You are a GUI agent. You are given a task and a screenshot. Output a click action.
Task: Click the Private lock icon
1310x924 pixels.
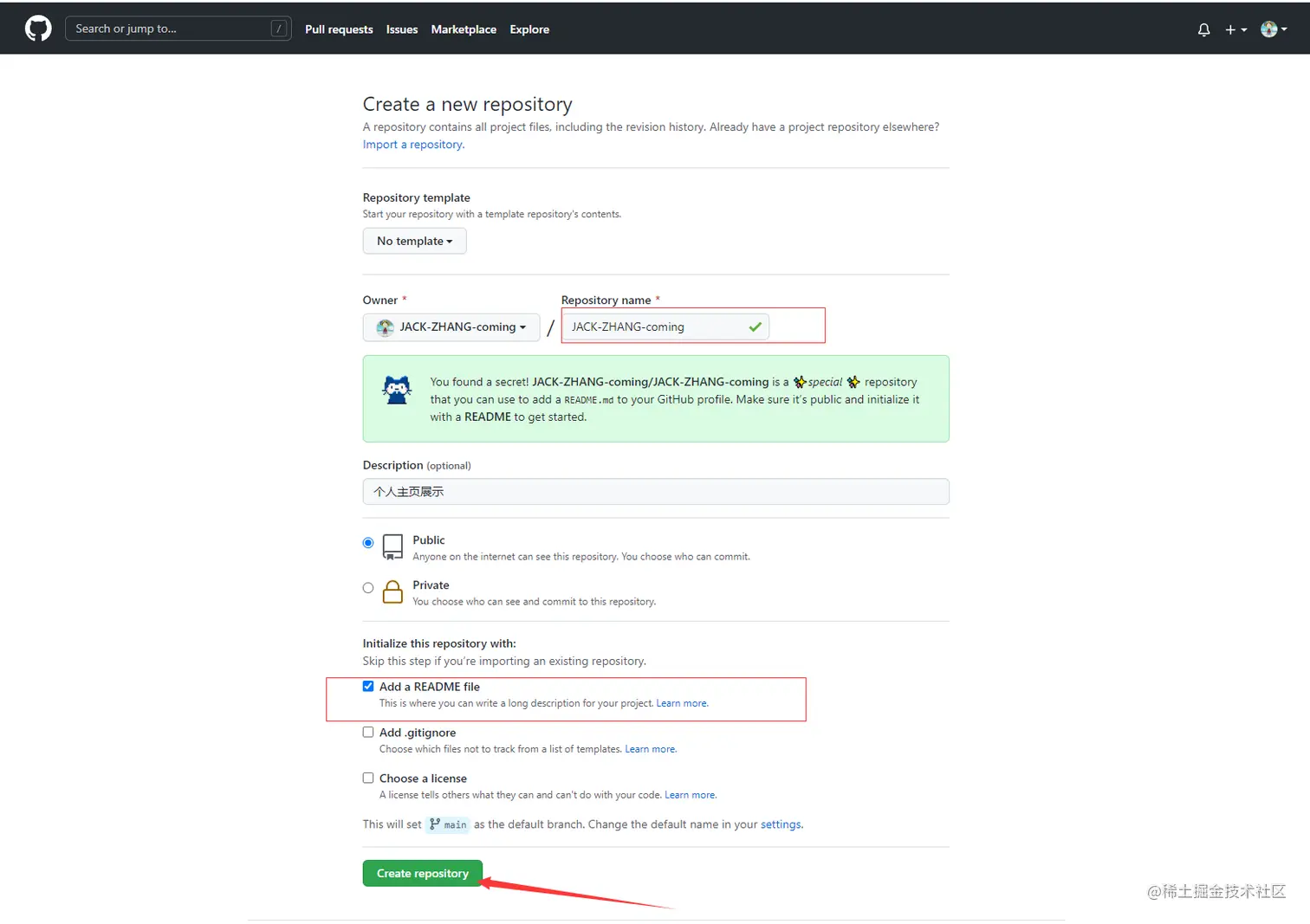tap(393, 592)
